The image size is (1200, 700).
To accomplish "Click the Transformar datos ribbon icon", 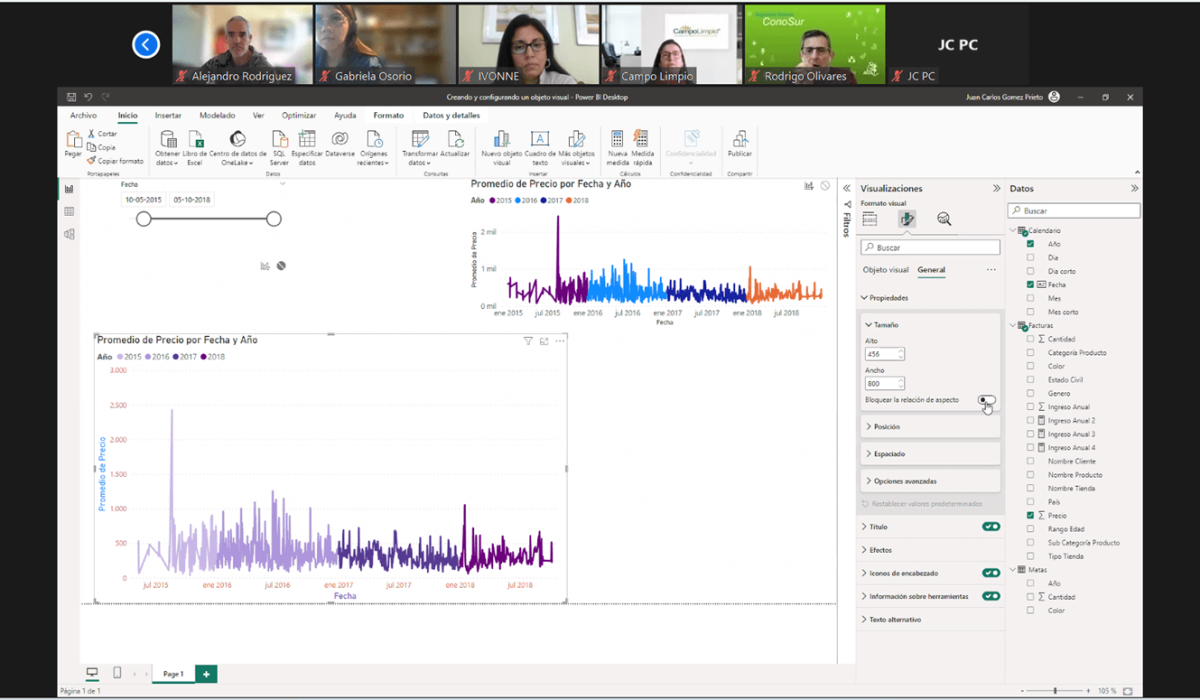I will 418,140.
